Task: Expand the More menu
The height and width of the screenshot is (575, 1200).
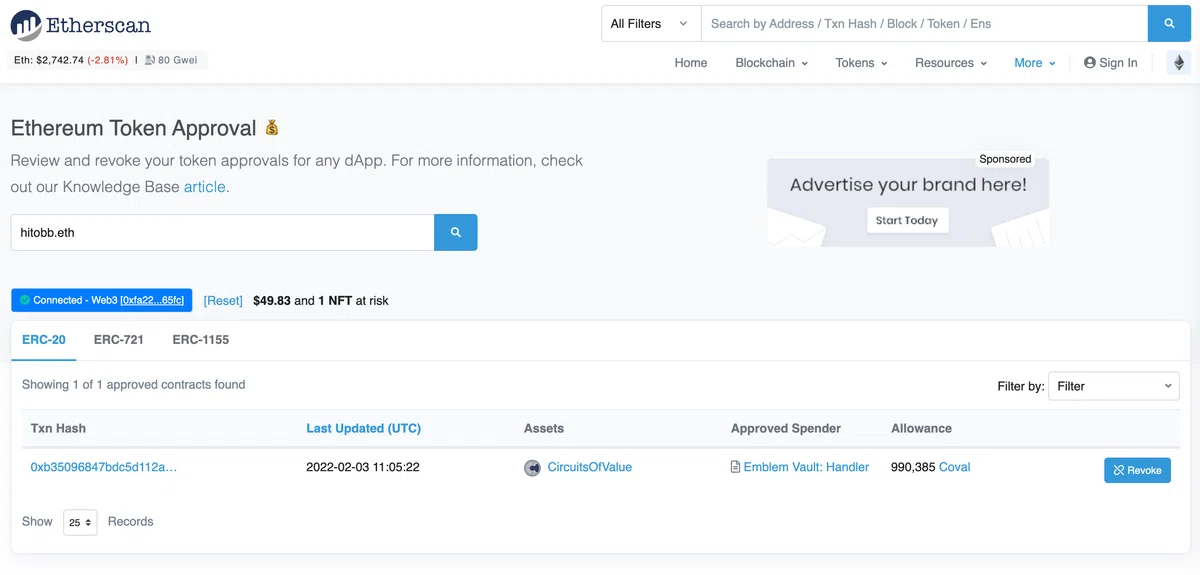Action: coord(1034,63)
